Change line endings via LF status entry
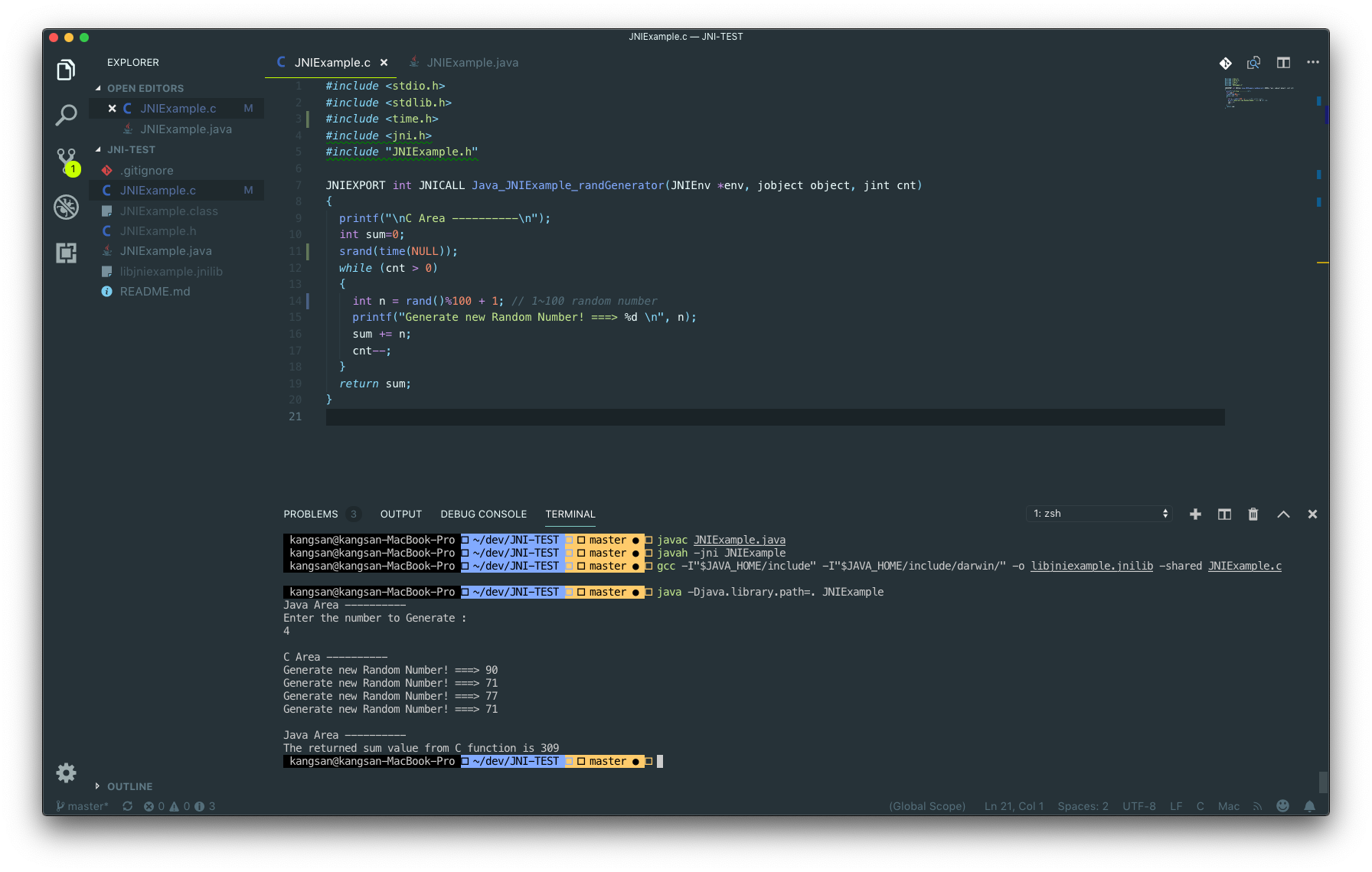The image size is (1372, 872). coord(1176,806)
